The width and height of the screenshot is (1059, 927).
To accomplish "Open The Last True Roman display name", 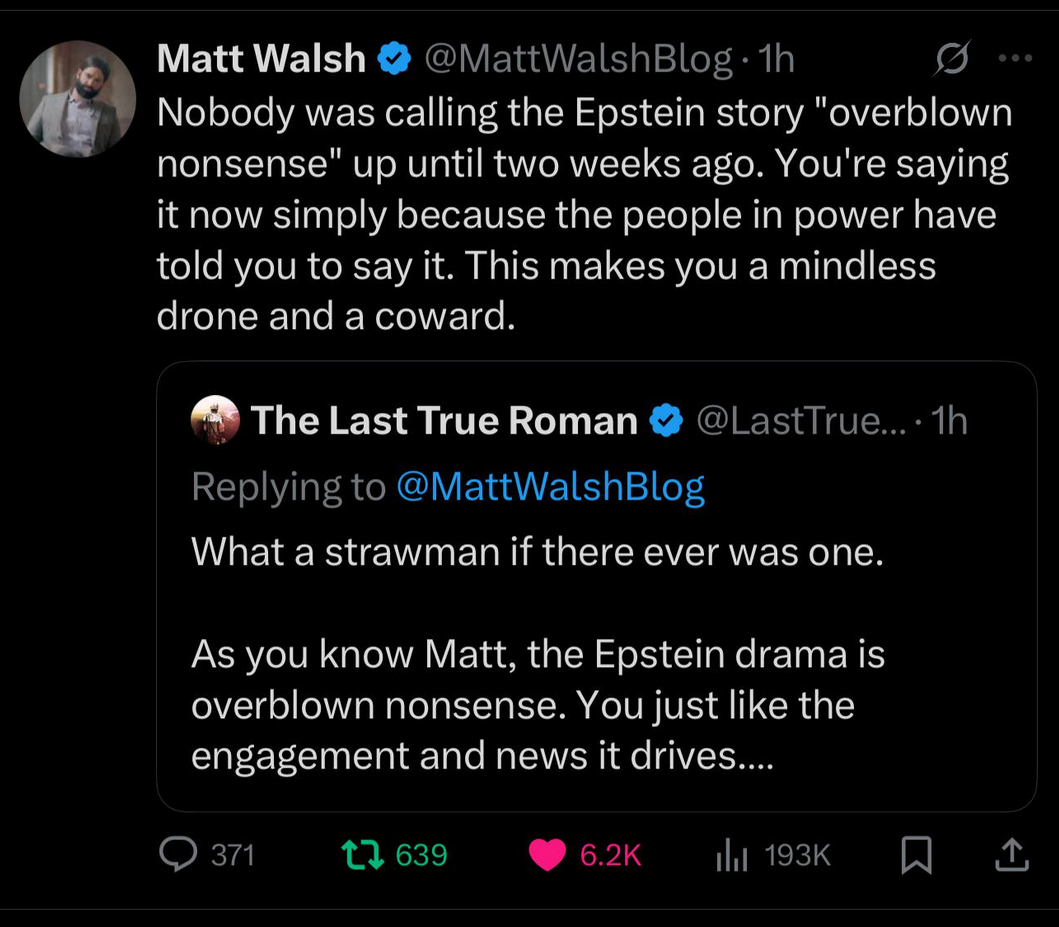I will 444,421.
